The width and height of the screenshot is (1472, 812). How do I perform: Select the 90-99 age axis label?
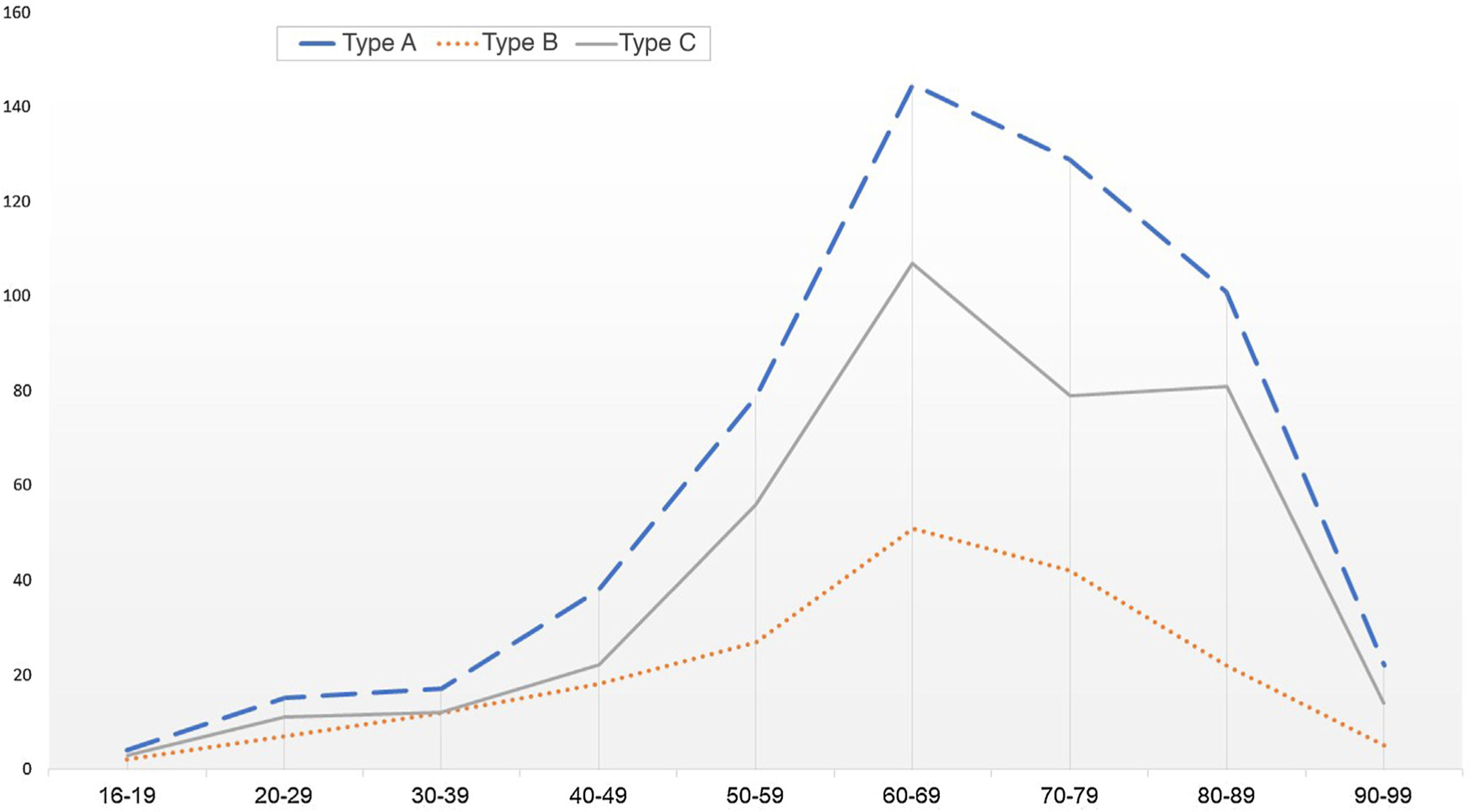pyautogui.click(x=1383, y=795)
